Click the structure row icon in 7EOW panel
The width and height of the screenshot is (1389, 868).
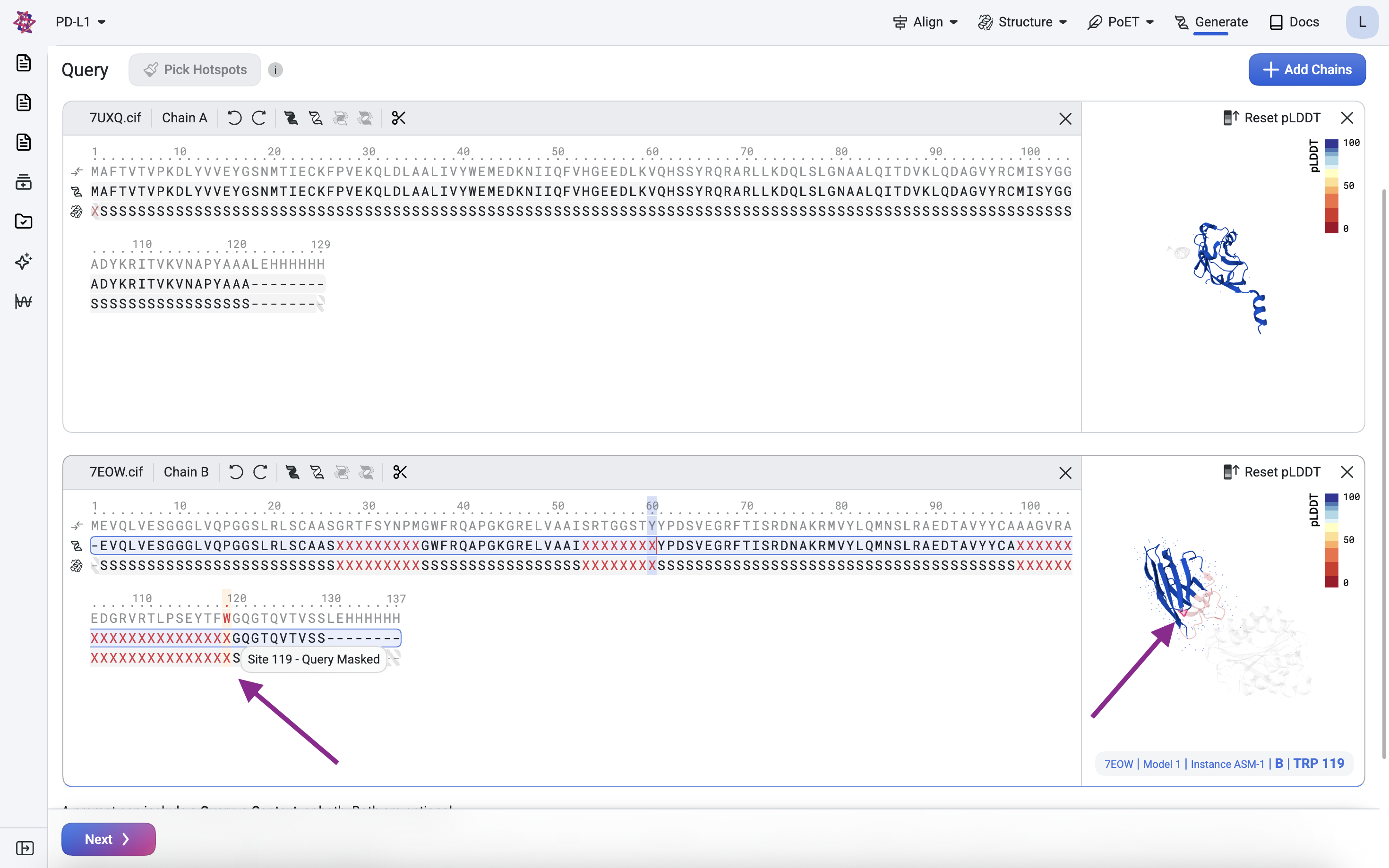77,566
